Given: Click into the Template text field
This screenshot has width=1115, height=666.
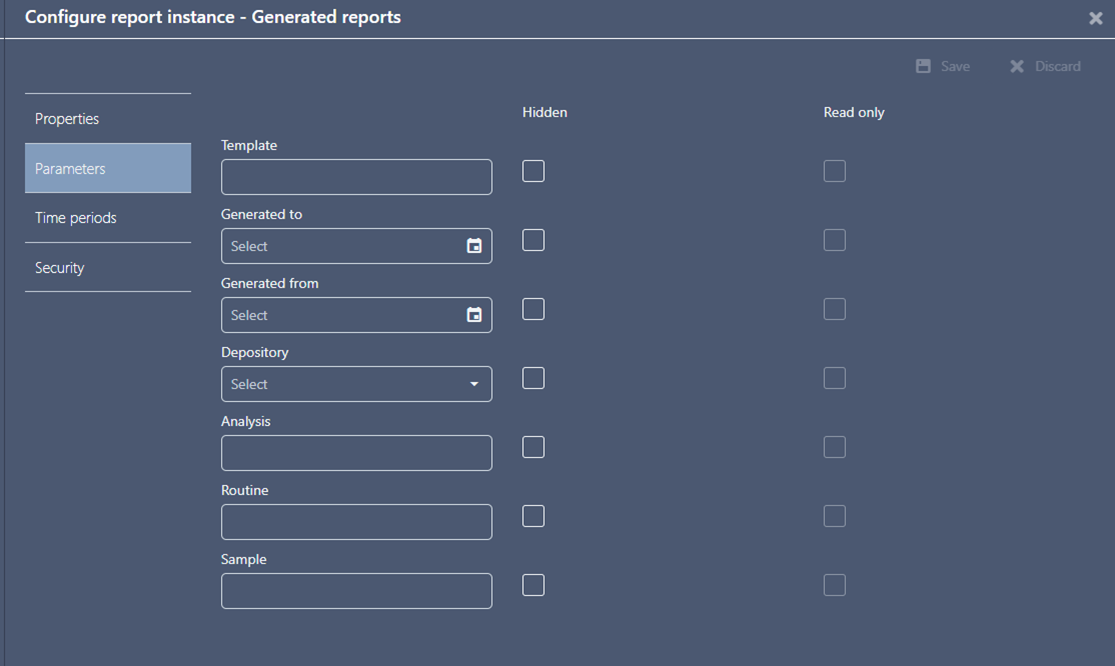Looking at the screenshot, I should click(356, 177).
